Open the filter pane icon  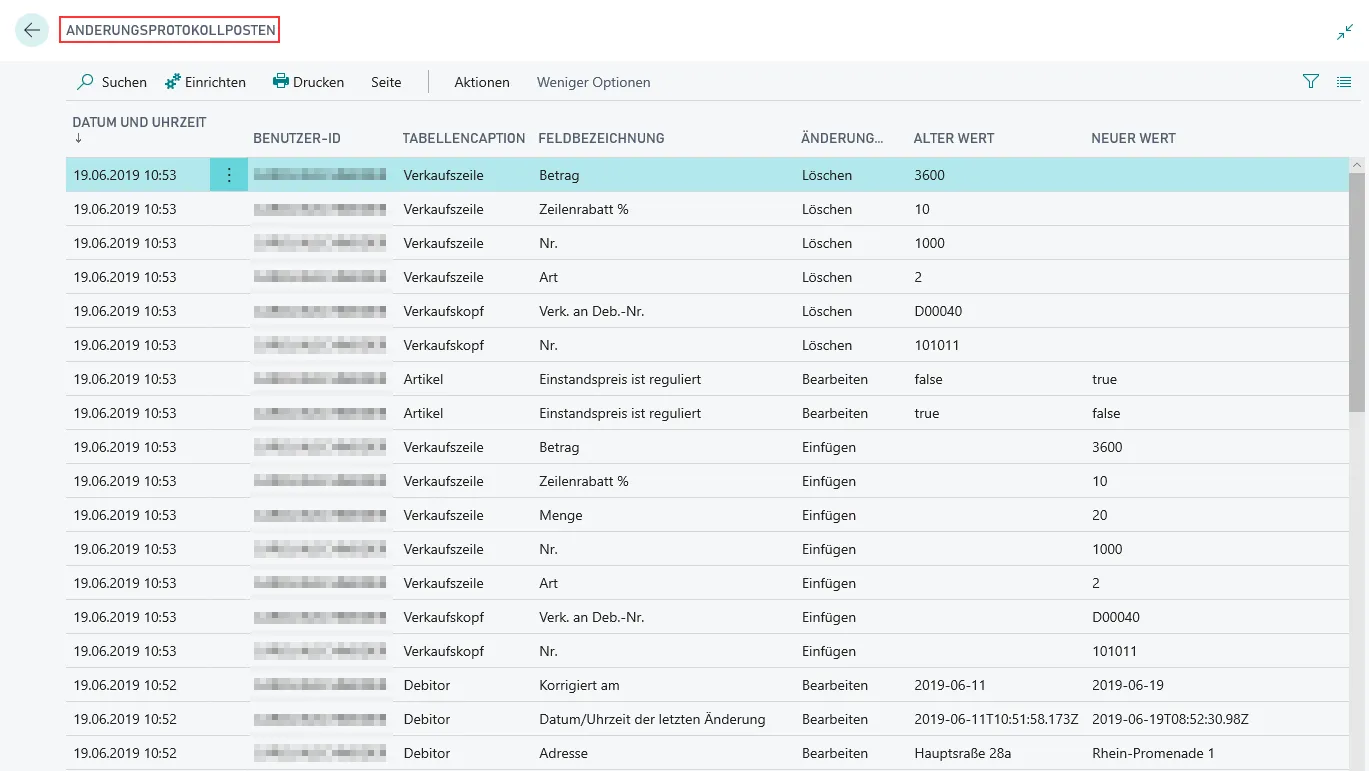point(1311,82)
